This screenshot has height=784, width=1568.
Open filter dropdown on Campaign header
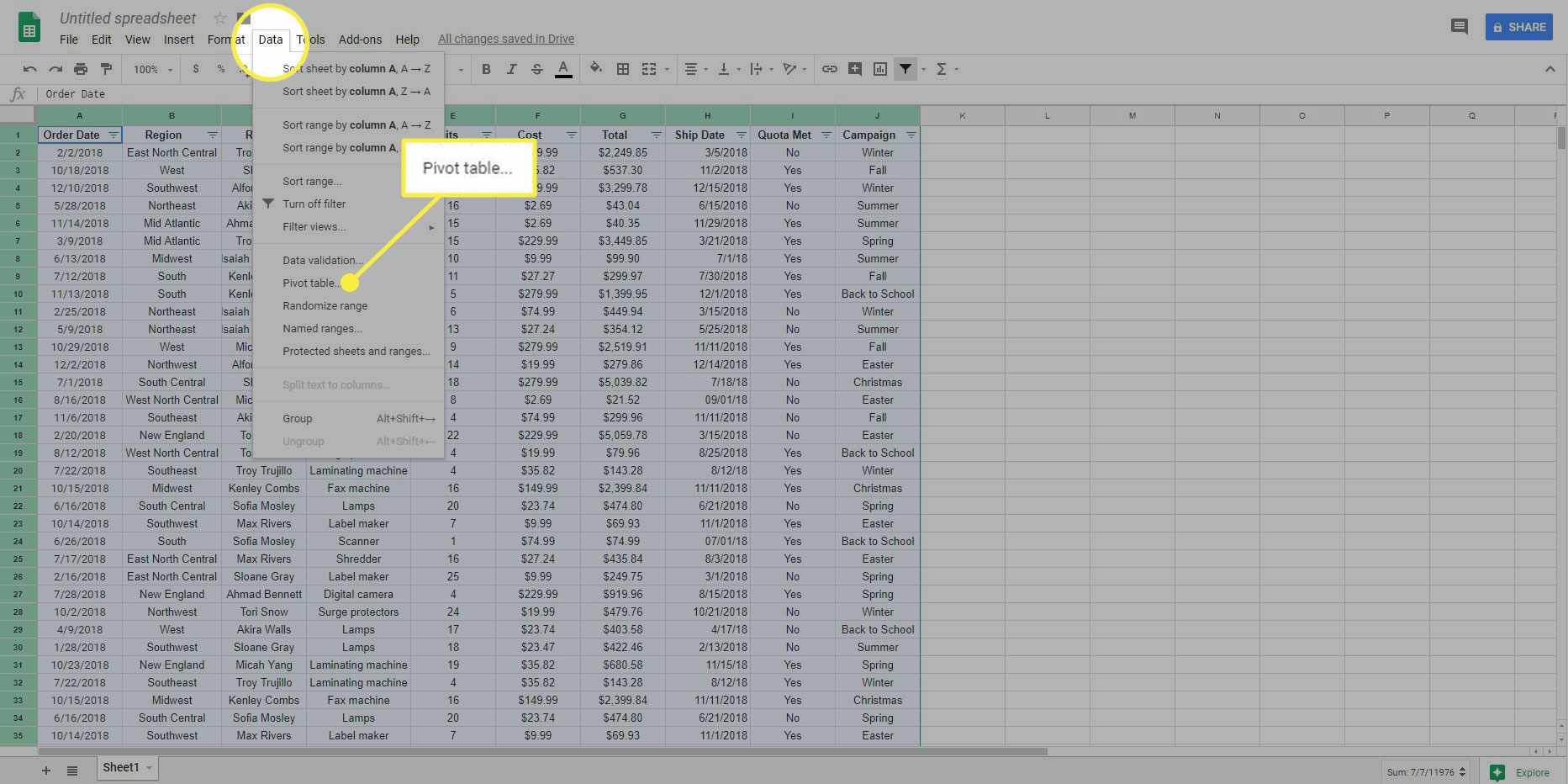coord(911,135)
